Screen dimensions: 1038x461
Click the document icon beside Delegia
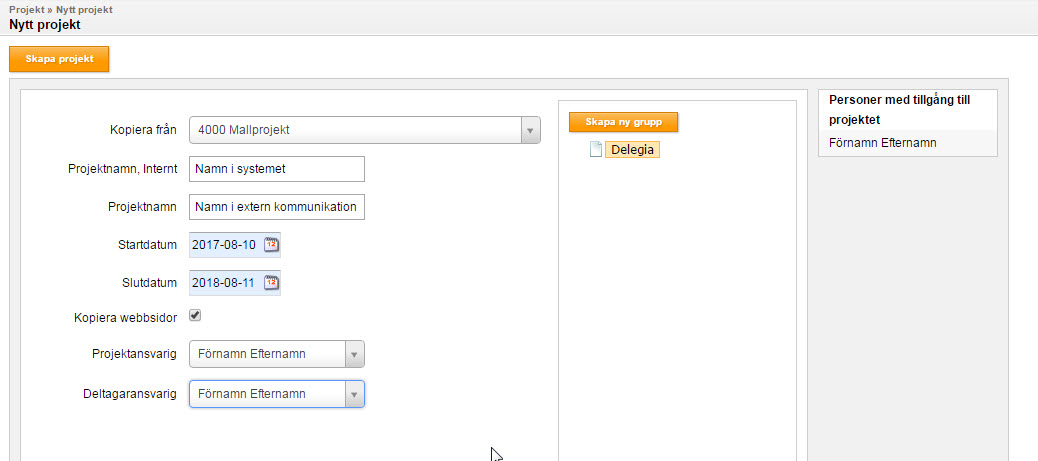[595, 150]
